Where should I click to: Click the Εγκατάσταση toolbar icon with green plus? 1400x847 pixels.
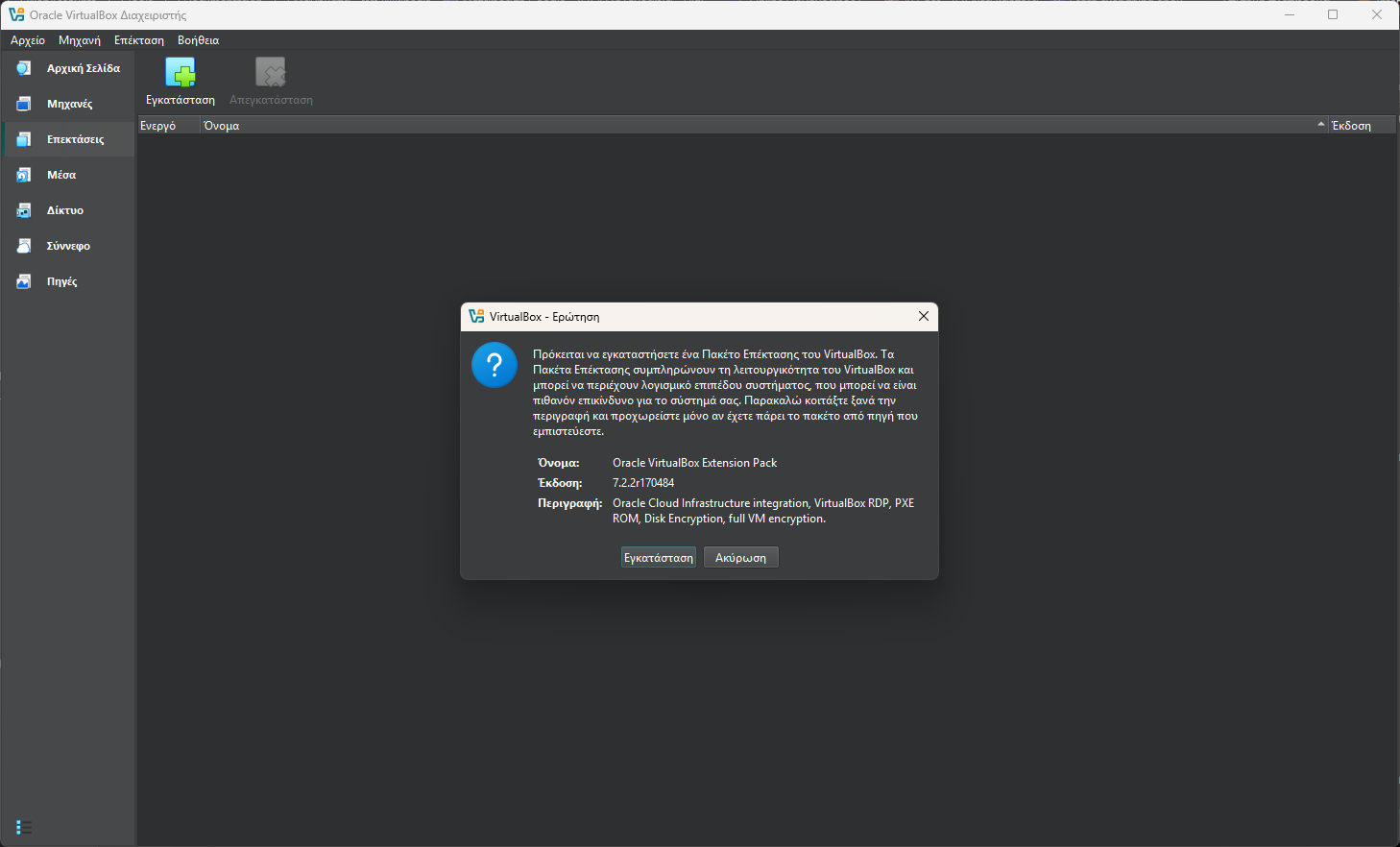pos(181,73)
